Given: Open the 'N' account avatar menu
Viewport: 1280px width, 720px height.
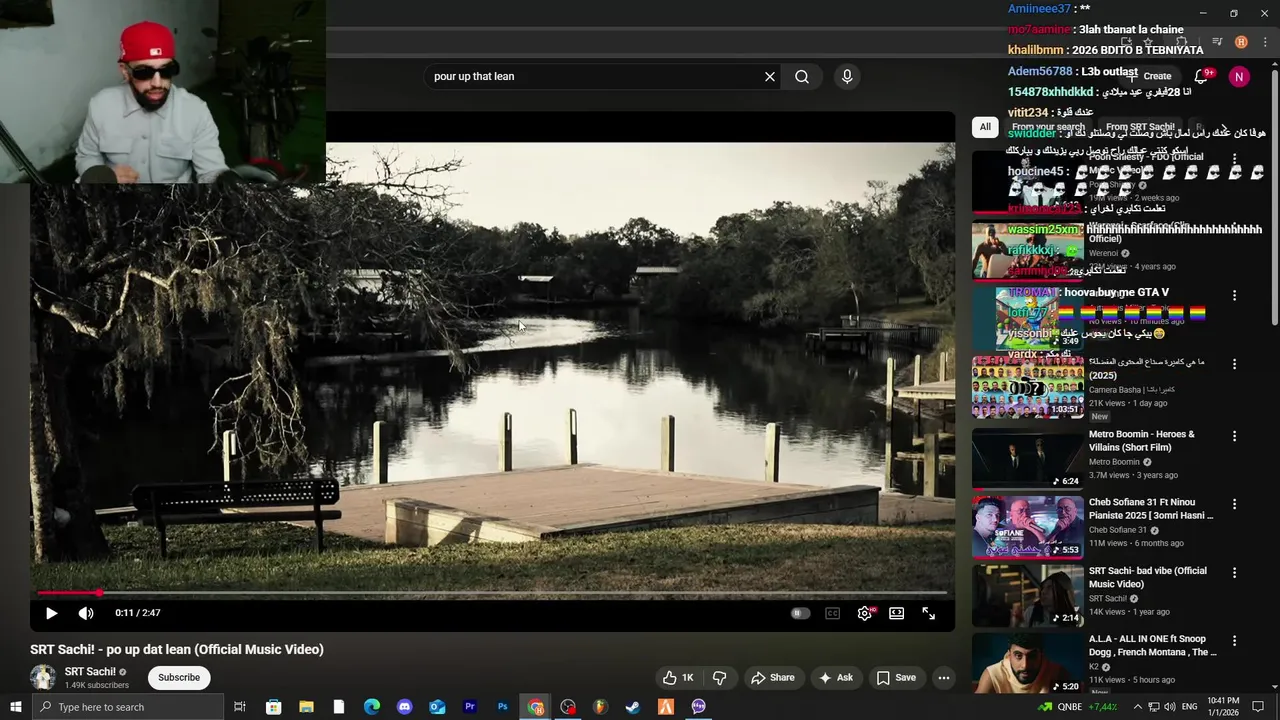Looking at the screenshot, I should point(1239,76).
